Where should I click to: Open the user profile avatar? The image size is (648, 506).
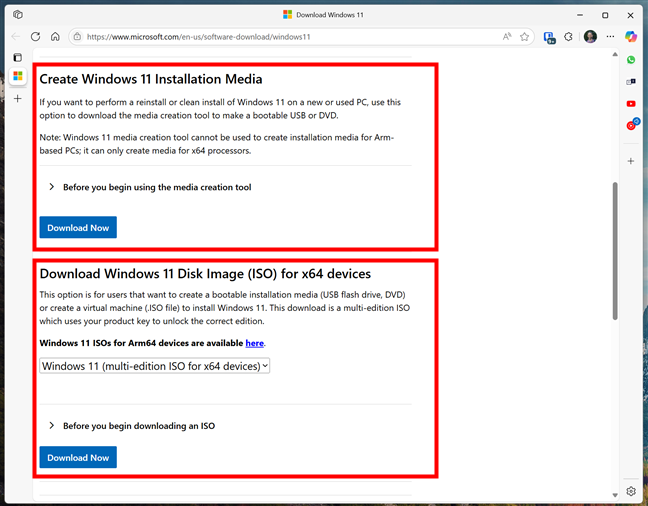click(x=590, y=37)
